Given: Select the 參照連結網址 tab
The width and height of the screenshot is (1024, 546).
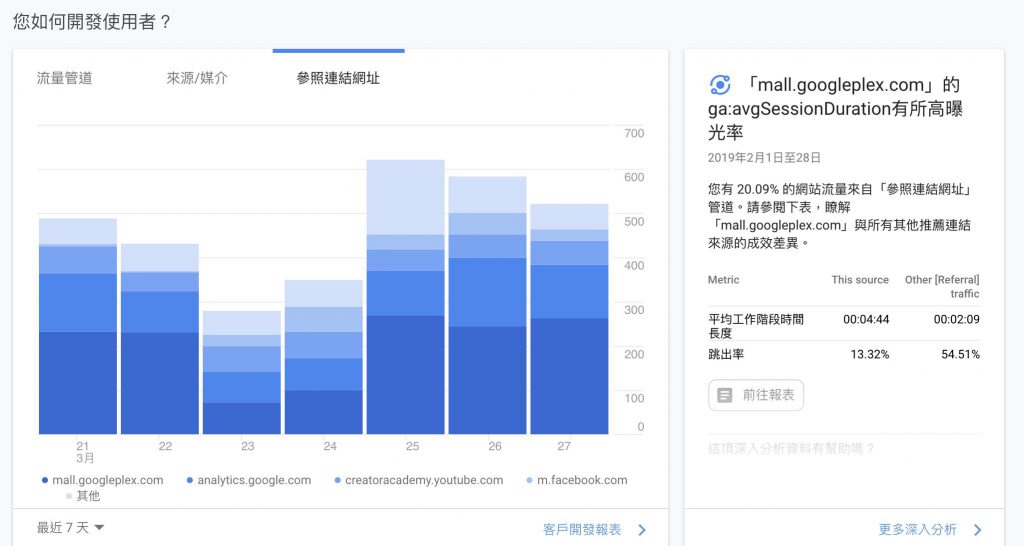Looking at the screenshot, I should click(x=338, y=78).
